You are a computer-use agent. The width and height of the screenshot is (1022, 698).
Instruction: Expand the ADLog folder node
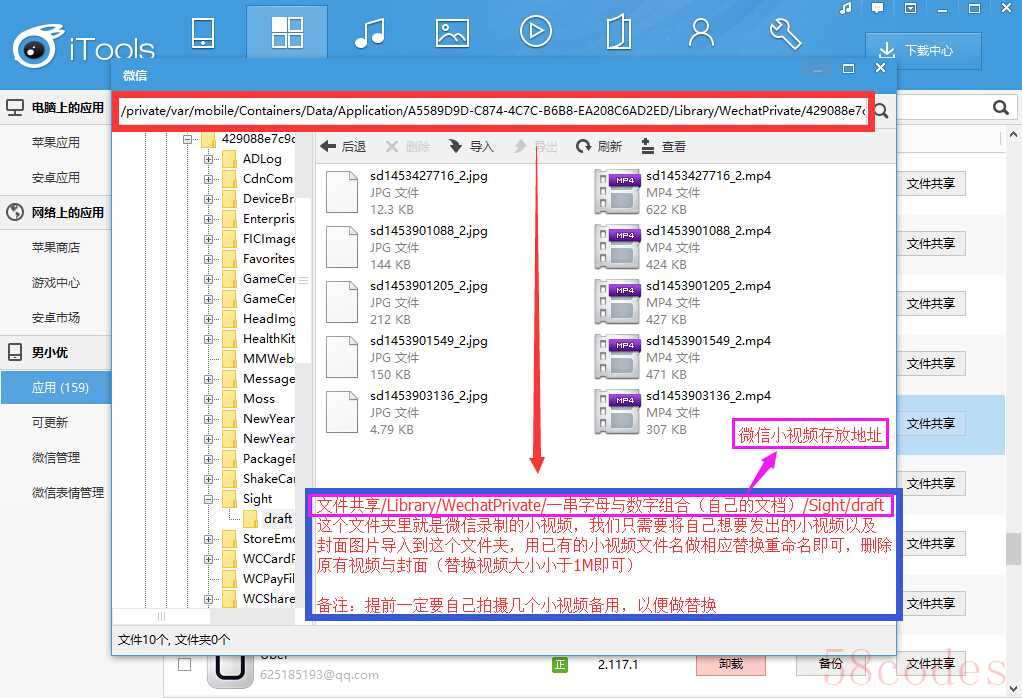click(208, 159)
